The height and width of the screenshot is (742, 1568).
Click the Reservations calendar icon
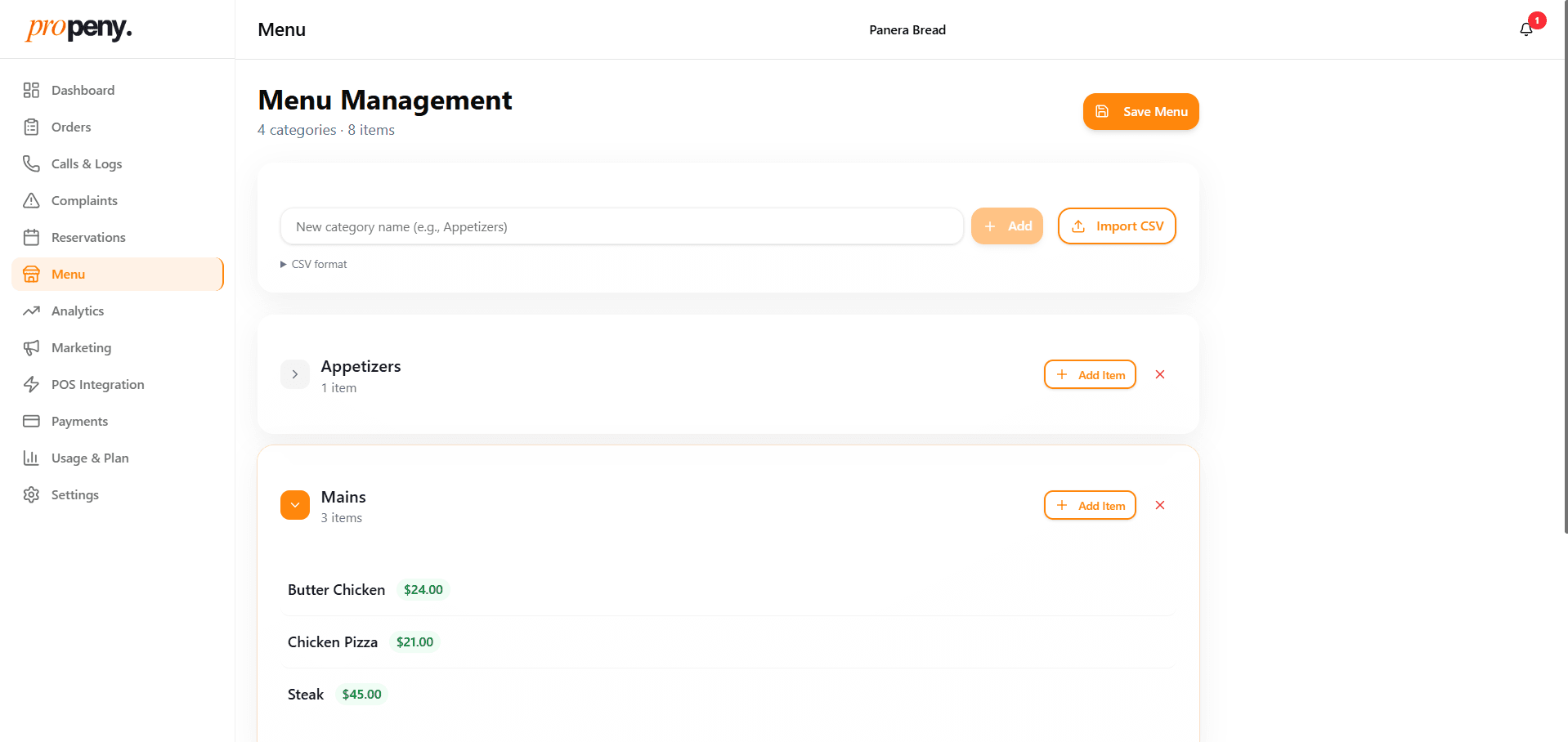click(x=31, y=237)
